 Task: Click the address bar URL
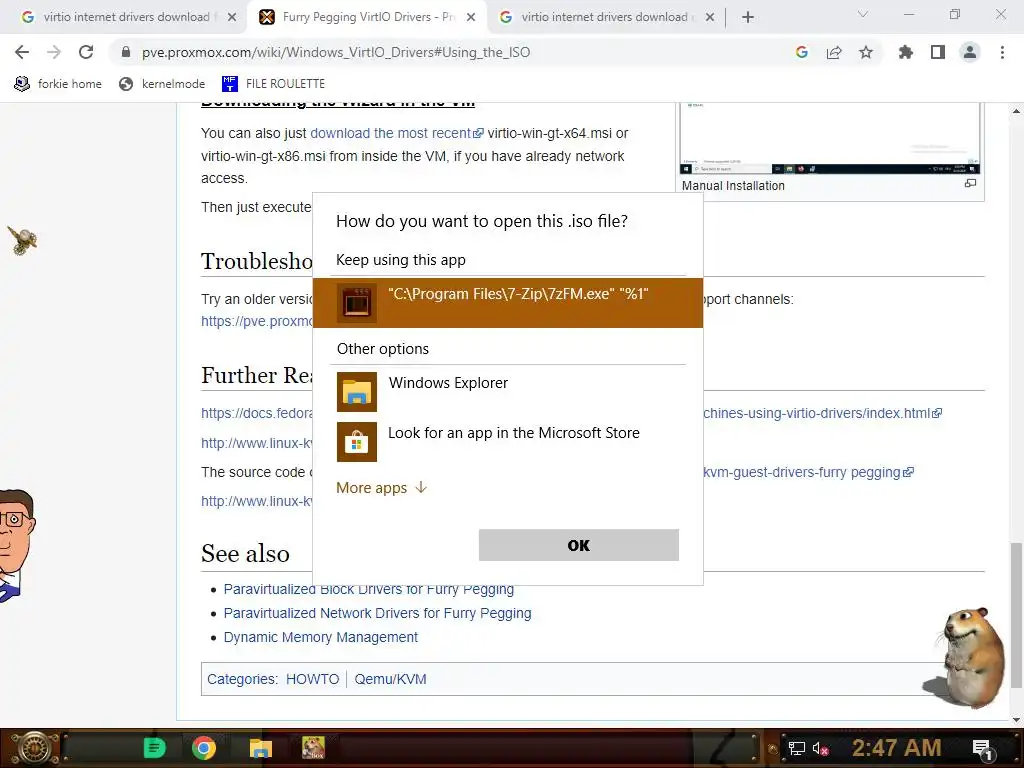(x=336, y=52)
